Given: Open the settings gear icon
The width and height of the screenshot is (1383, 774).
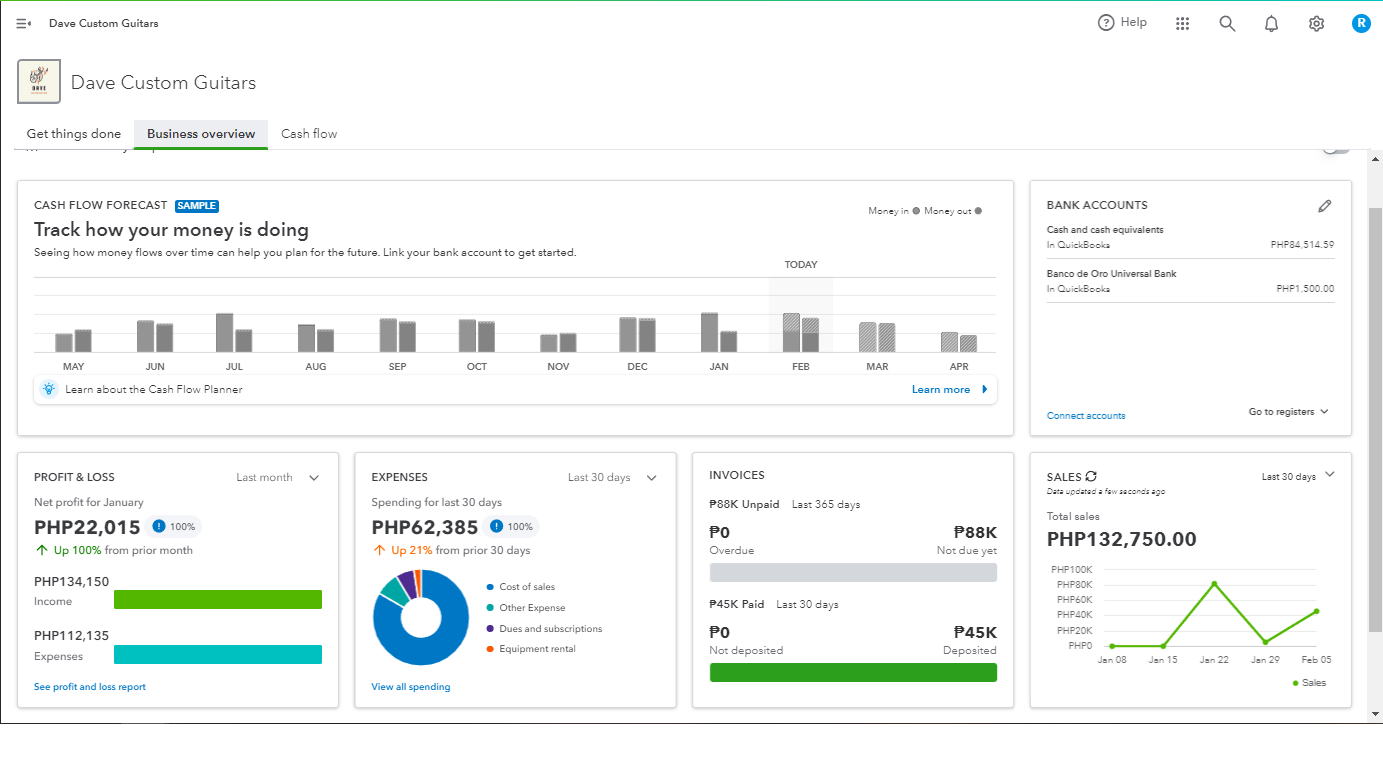Looking at the screenshot, I should tap(1316, 24).
